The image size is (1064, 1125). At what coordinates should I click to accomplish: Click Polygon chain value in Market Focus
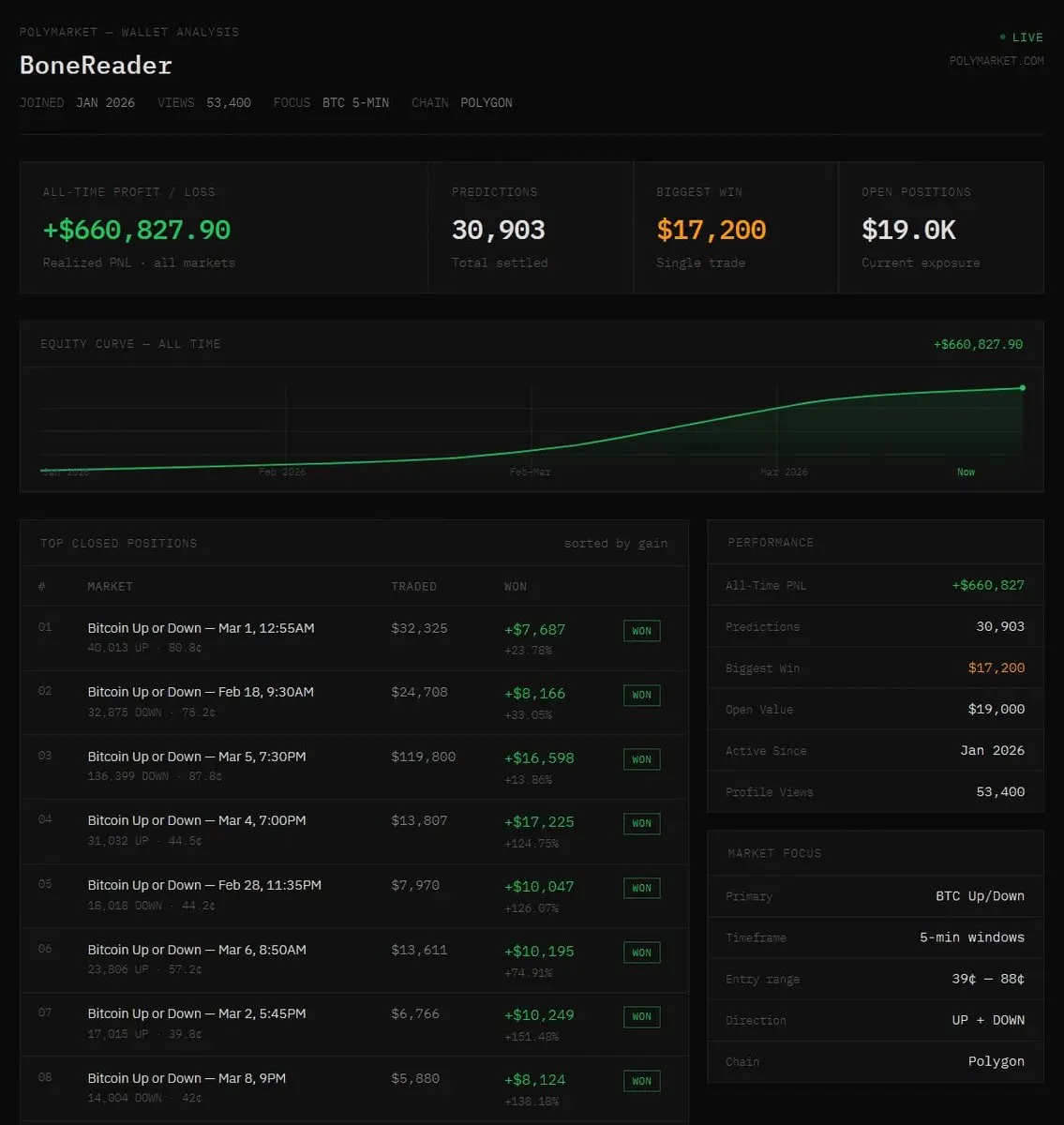click(x=997, y=1061)
